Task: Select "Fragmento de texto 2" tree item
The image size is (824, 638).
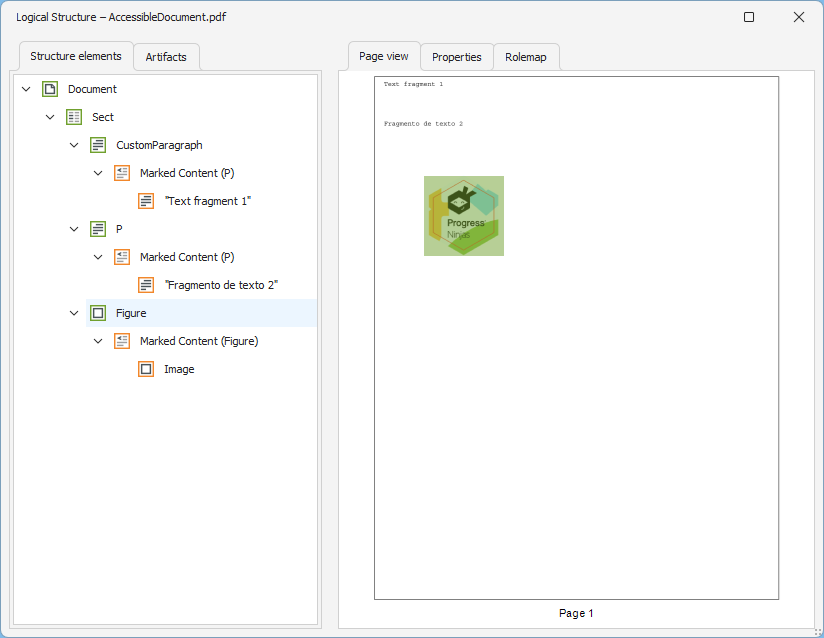Action: point(221,285)
